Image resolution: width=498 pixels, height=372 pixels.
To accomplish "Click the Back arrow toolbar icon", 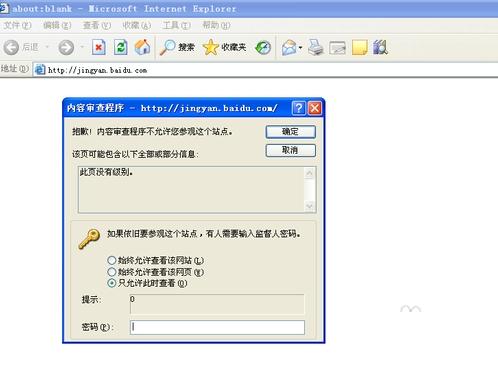I will [x=11, y=47].
